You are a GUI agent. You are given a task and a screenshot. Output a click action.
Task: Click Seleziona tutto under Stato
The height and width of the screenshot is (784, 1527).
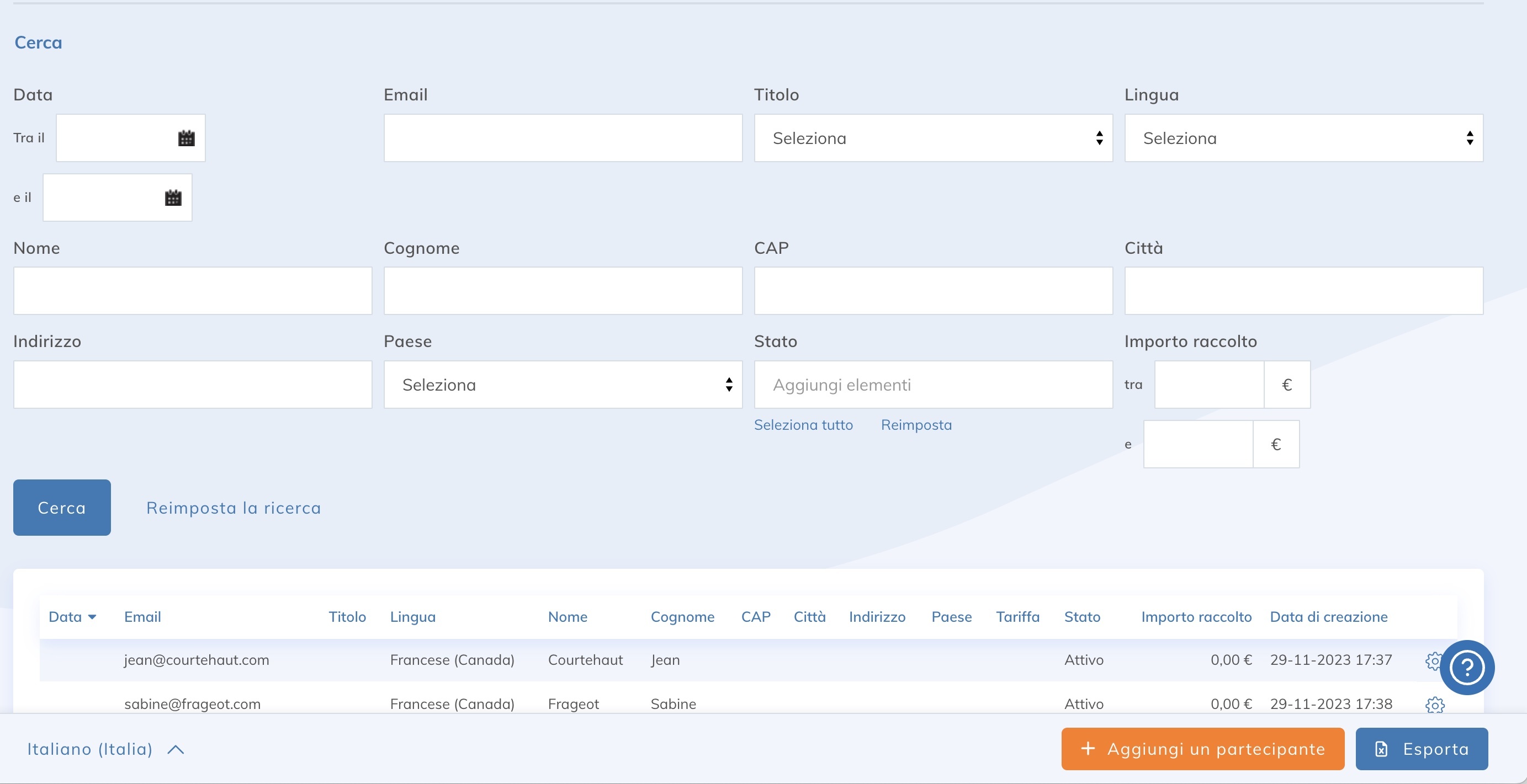coord(803,425)
